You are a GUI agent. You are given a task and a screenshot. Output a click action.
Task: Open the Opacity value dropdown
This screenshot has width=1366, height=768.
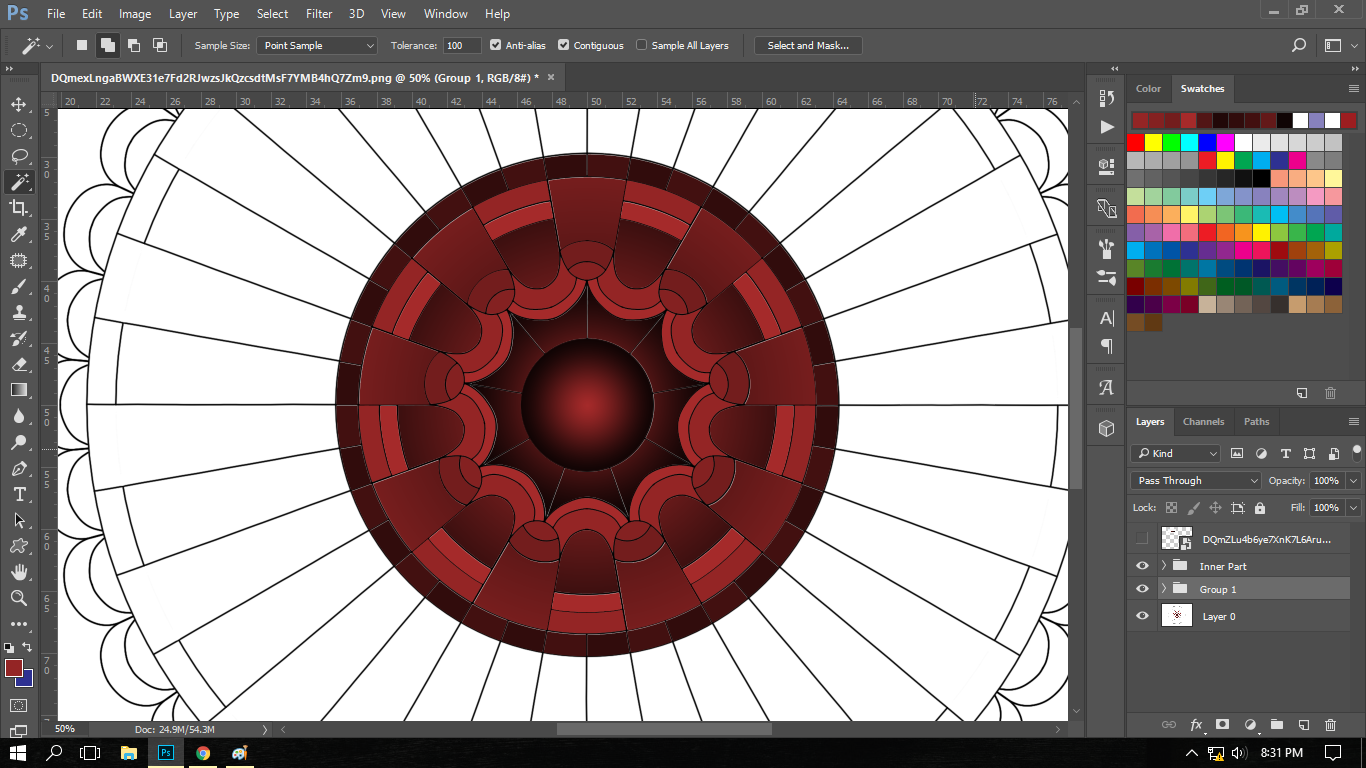[1353, 480]
